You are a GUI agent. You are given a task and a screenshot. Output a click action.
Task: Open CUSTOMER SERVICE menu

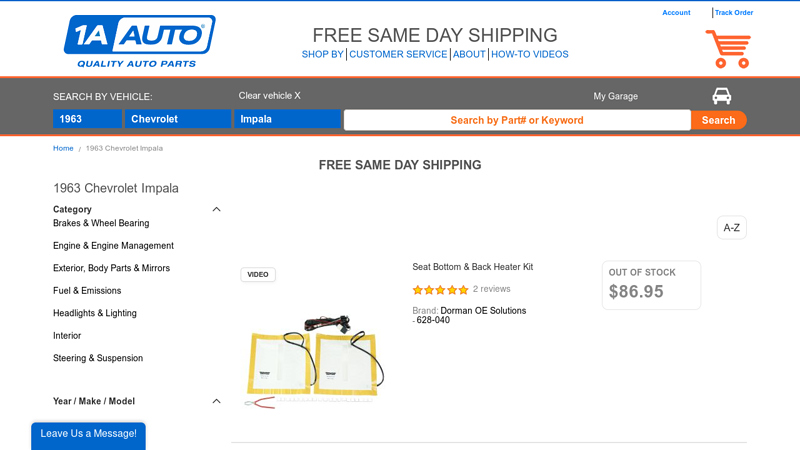click(x=398, y=54)
